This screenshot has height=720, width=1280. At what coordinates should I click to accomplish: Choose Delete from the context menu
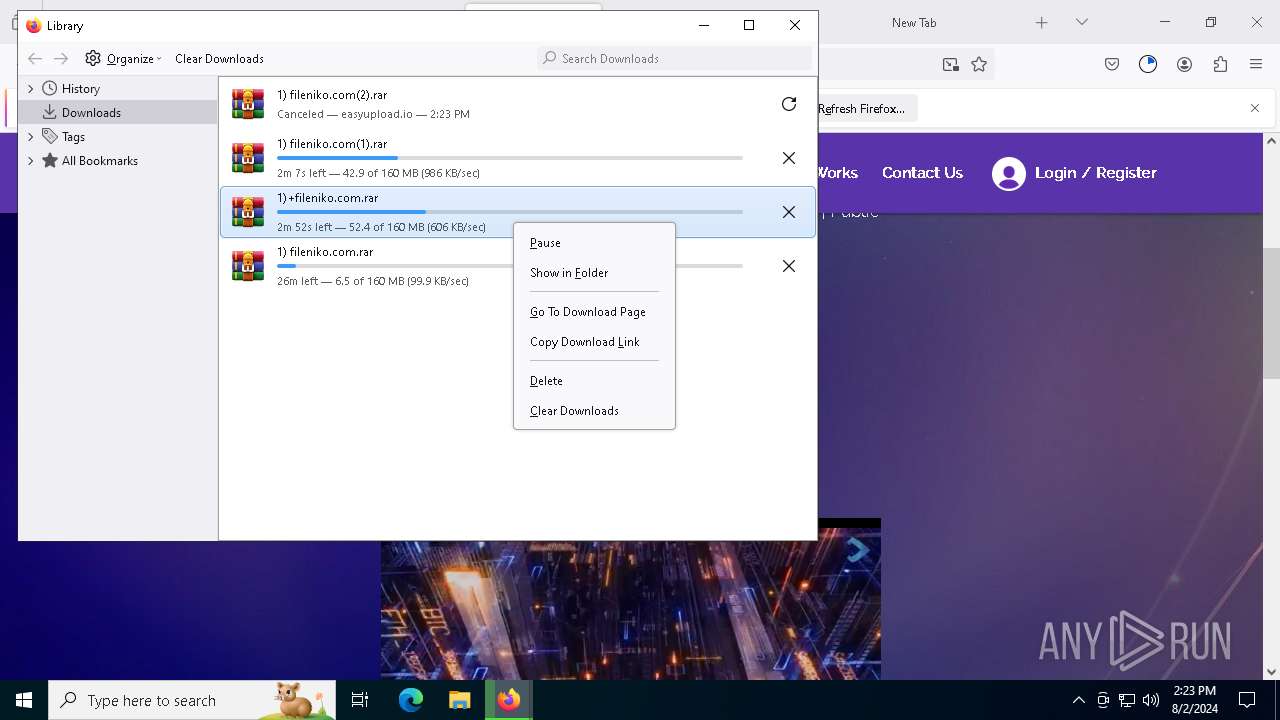pos(594,381)
